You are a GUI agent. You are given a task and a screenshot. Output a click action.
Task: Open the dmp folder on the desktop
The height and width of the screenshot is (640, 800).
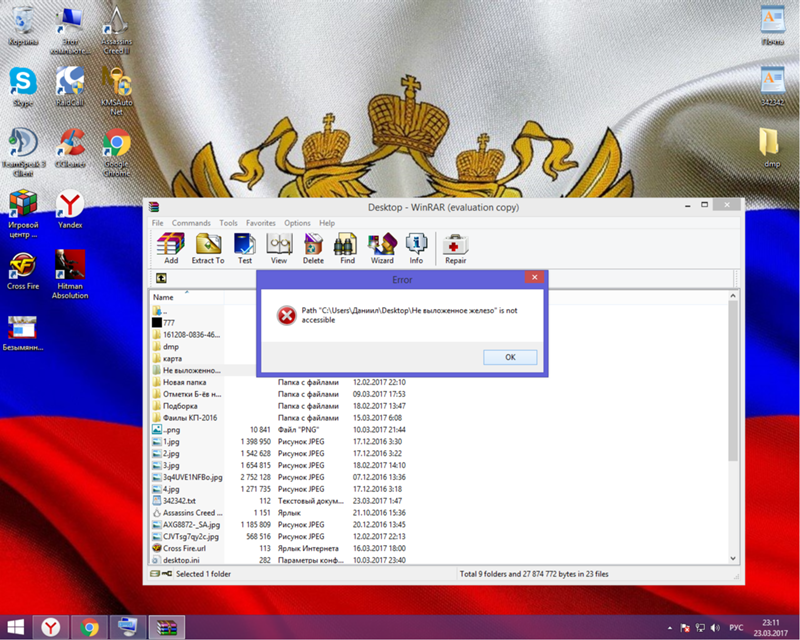[771, 148]
